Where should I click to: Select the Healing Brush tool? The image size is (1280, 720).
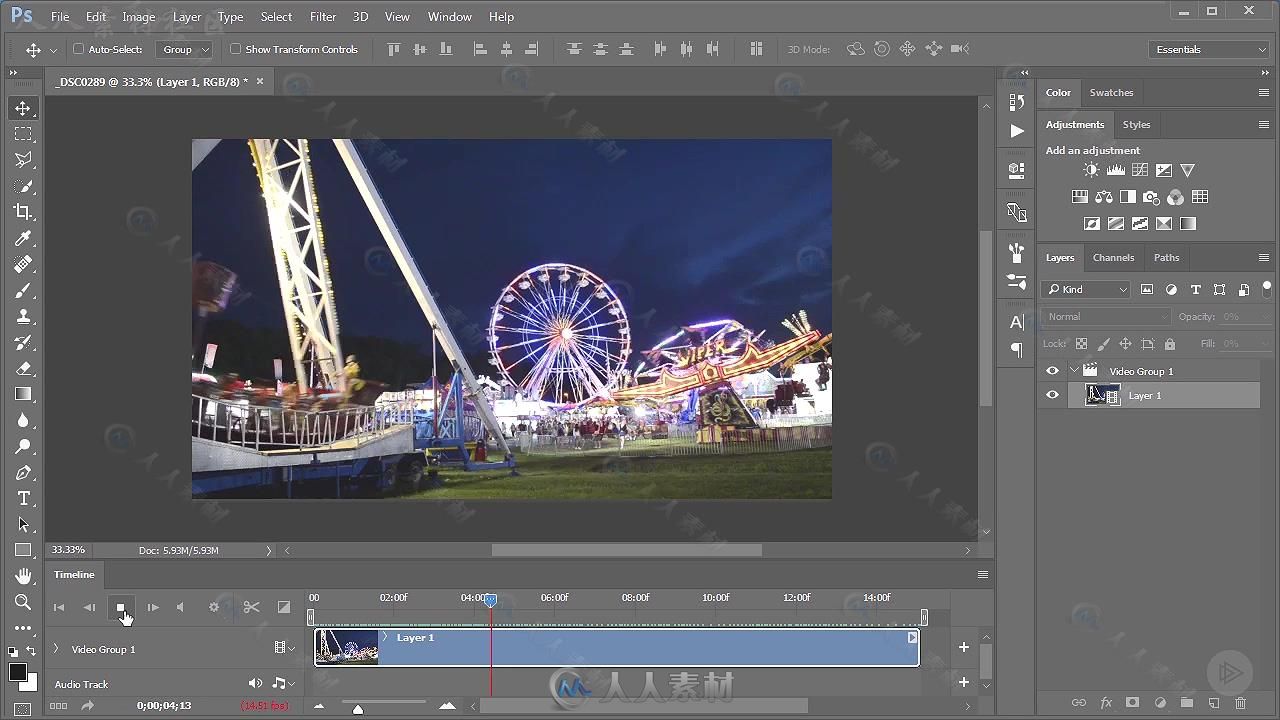point(23,264)
